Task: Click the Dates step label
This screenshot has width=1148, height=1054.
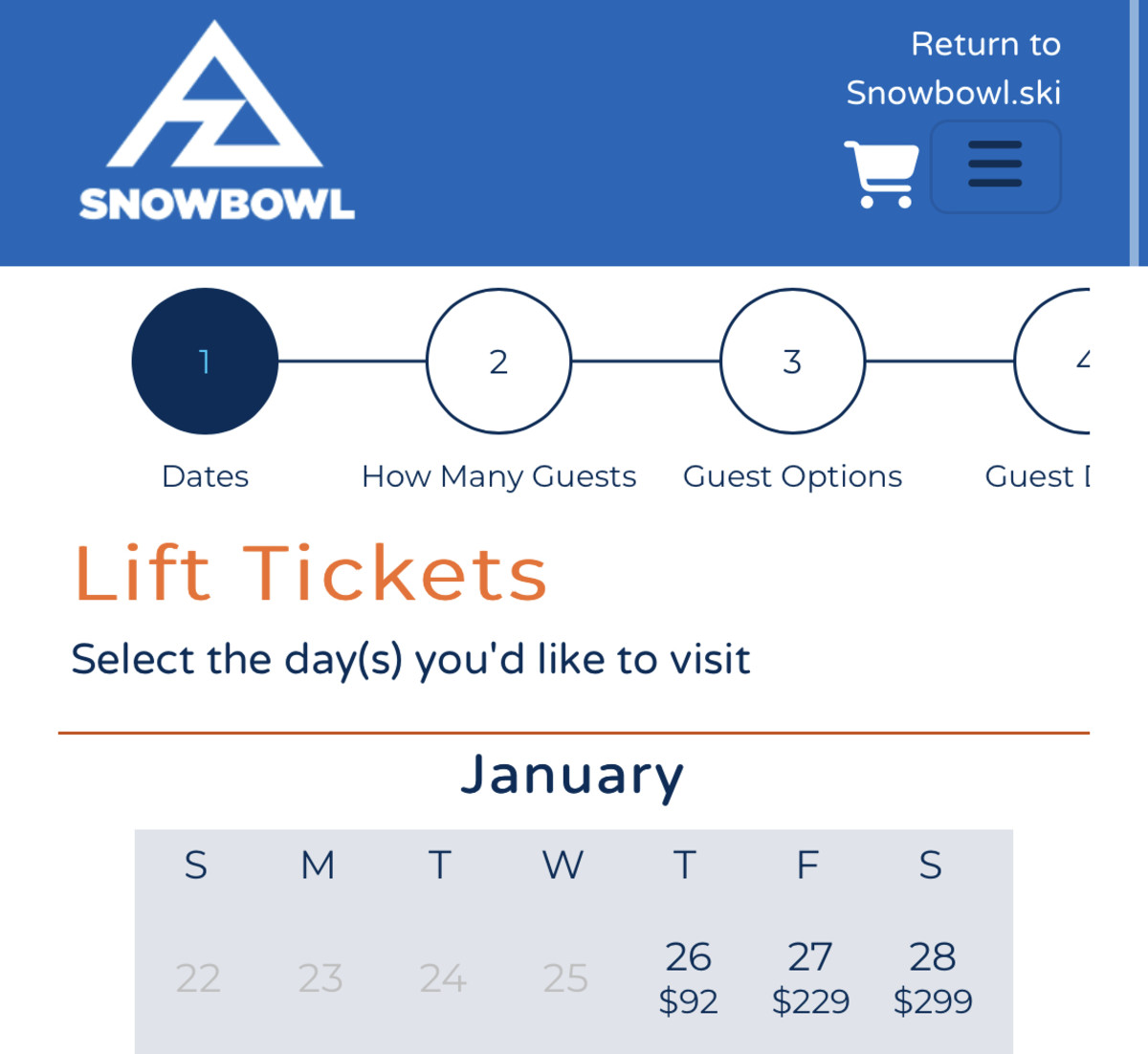Action: (204, 475)
